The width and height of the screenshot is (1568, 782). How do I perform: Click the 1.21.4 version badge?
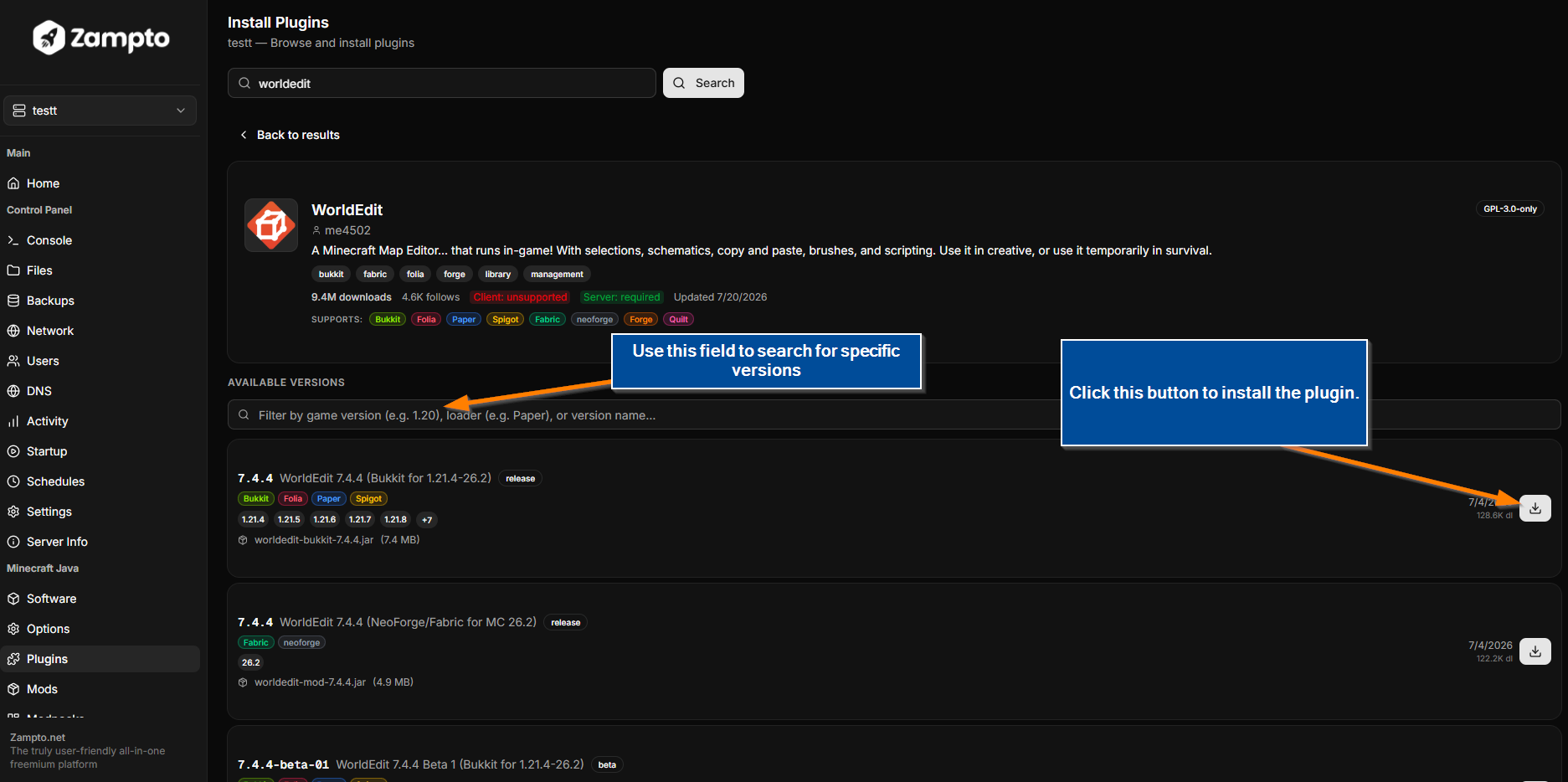point(253,520)
